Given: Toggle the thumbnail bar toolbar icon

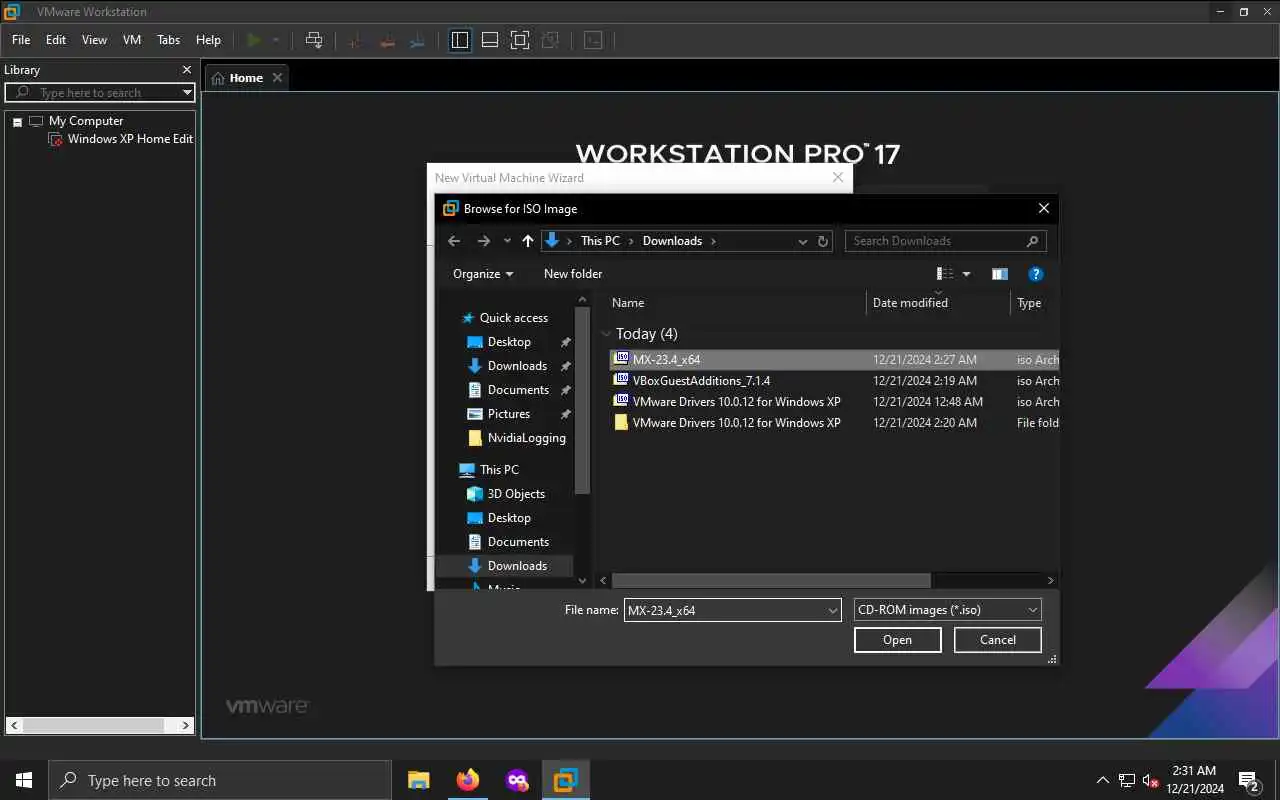Looking at the screenshot, I should [490, 40].
